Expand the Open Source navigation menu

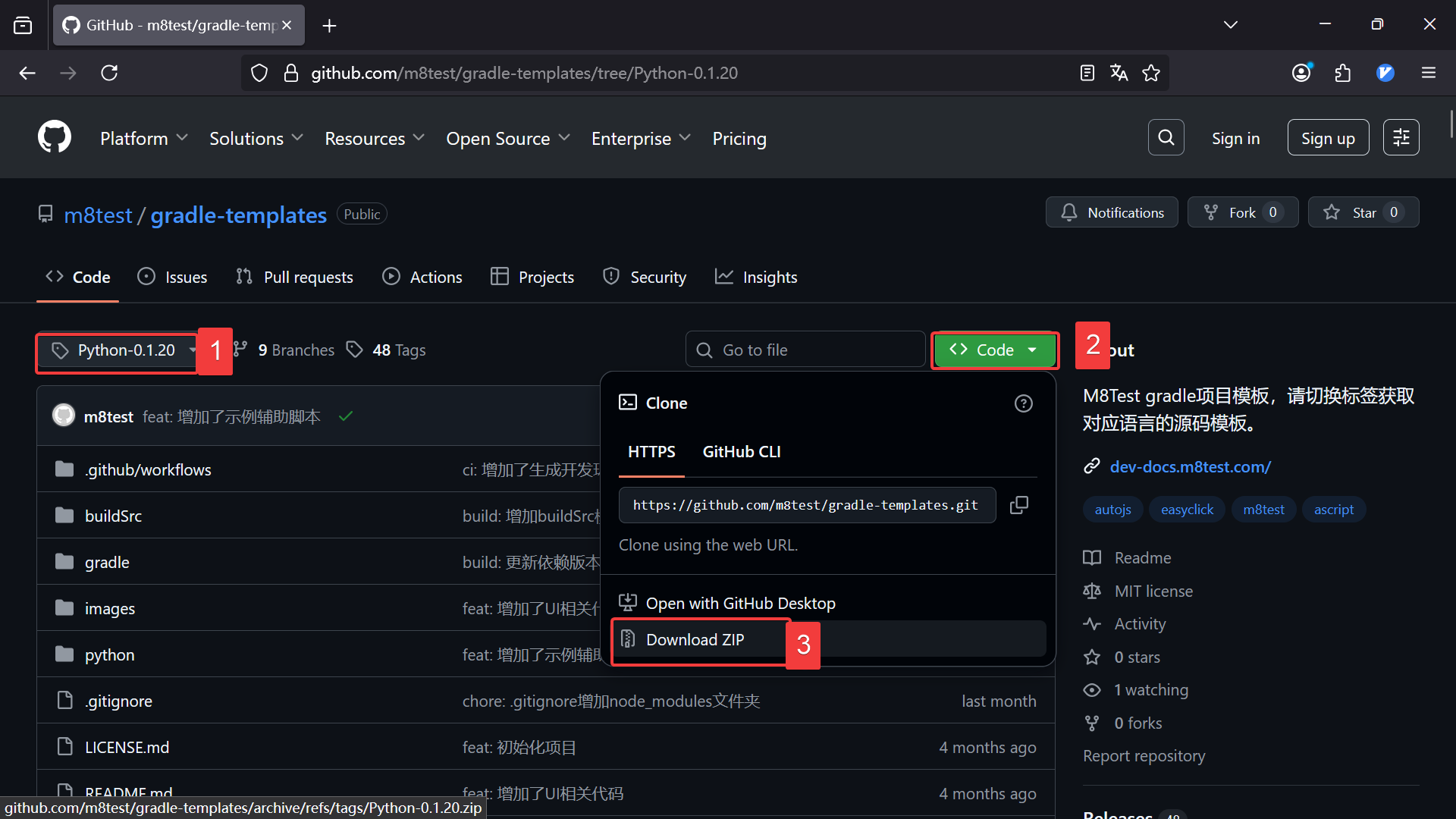pos(507,139)
